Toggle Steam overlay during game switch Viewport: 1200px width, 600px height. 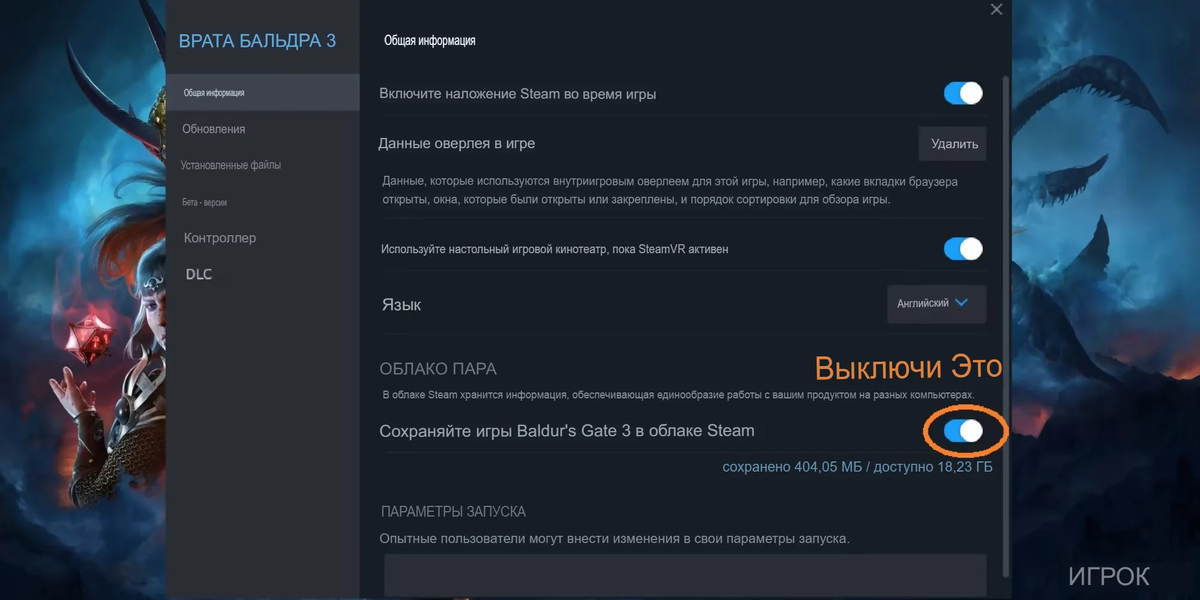point(963,93)
